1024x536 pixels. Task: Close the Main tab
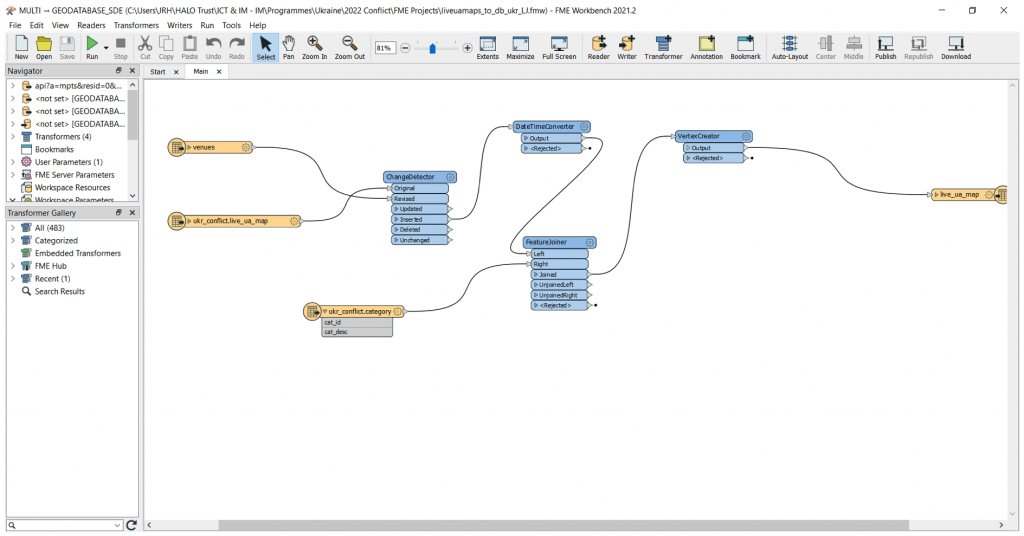pos(219,72)
